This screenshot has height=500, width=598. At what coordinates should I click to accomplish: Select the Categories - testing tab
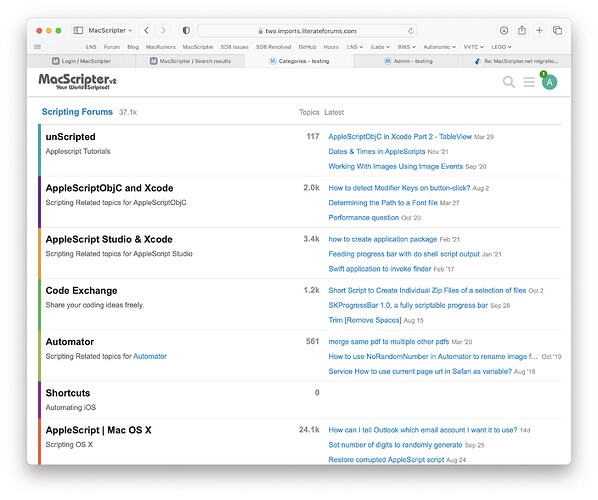(299, 61)
